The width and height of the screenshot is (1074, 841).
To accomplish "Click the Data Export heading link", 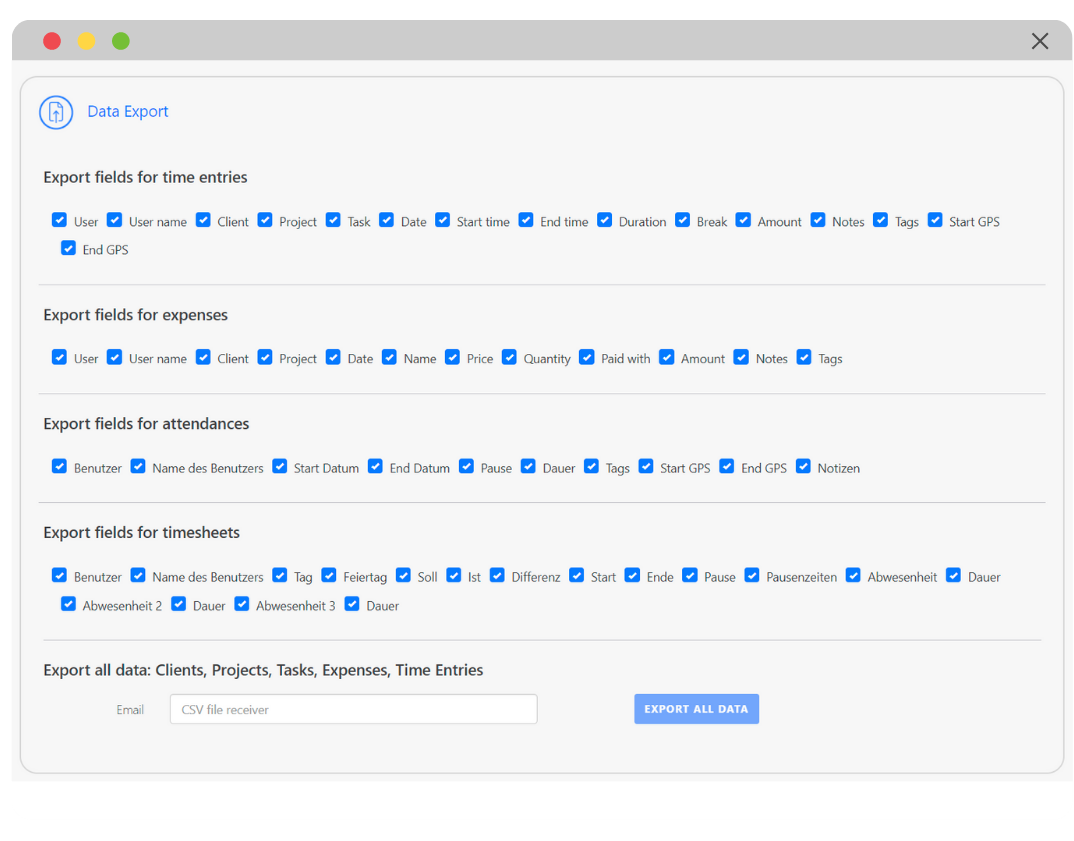I will click(128, 112).
